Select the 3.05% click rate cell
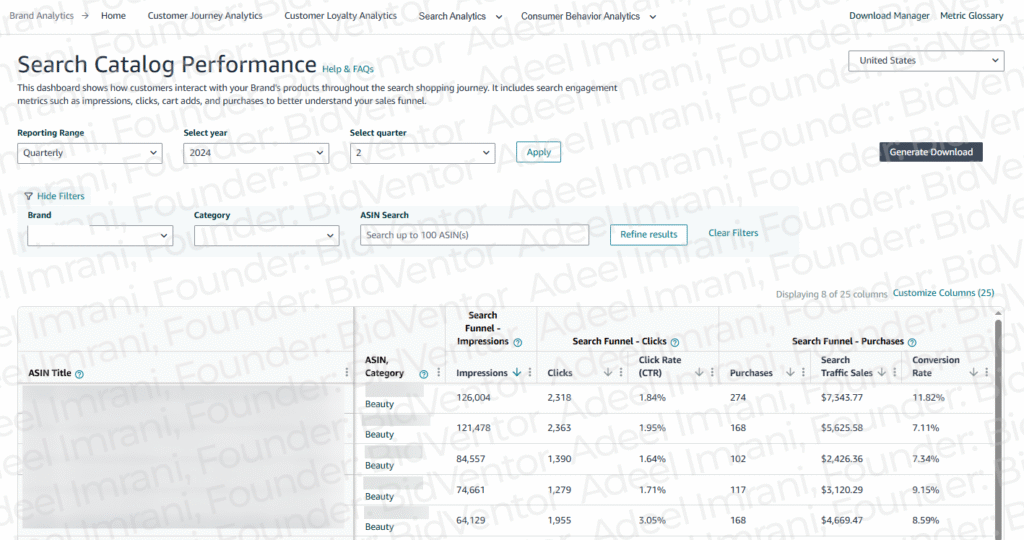The width and height of the screenshot is (1024, 540). coord(652,520)
